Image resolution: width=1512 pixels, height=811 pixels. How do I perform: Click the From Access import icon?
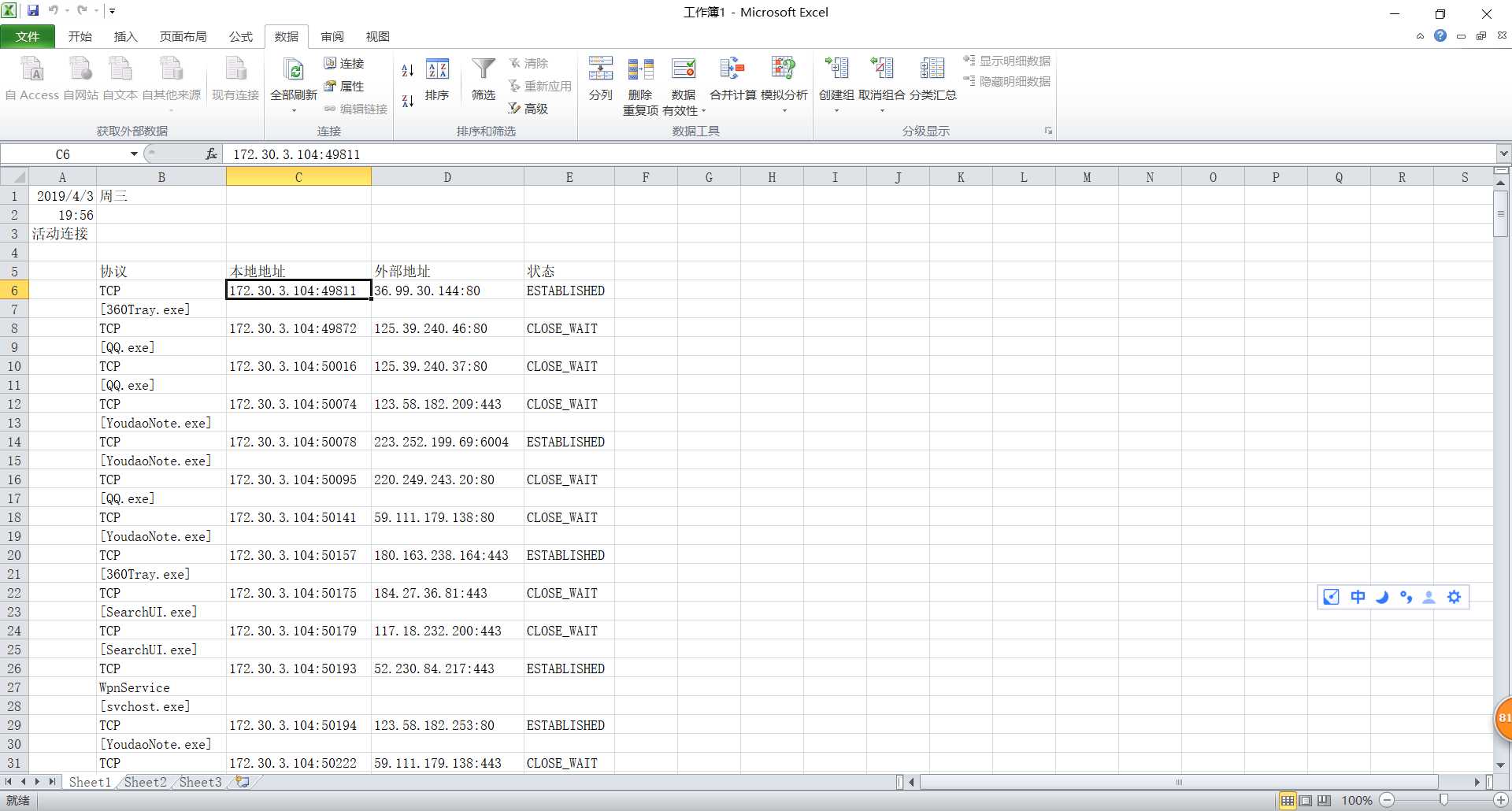(32, 69)
